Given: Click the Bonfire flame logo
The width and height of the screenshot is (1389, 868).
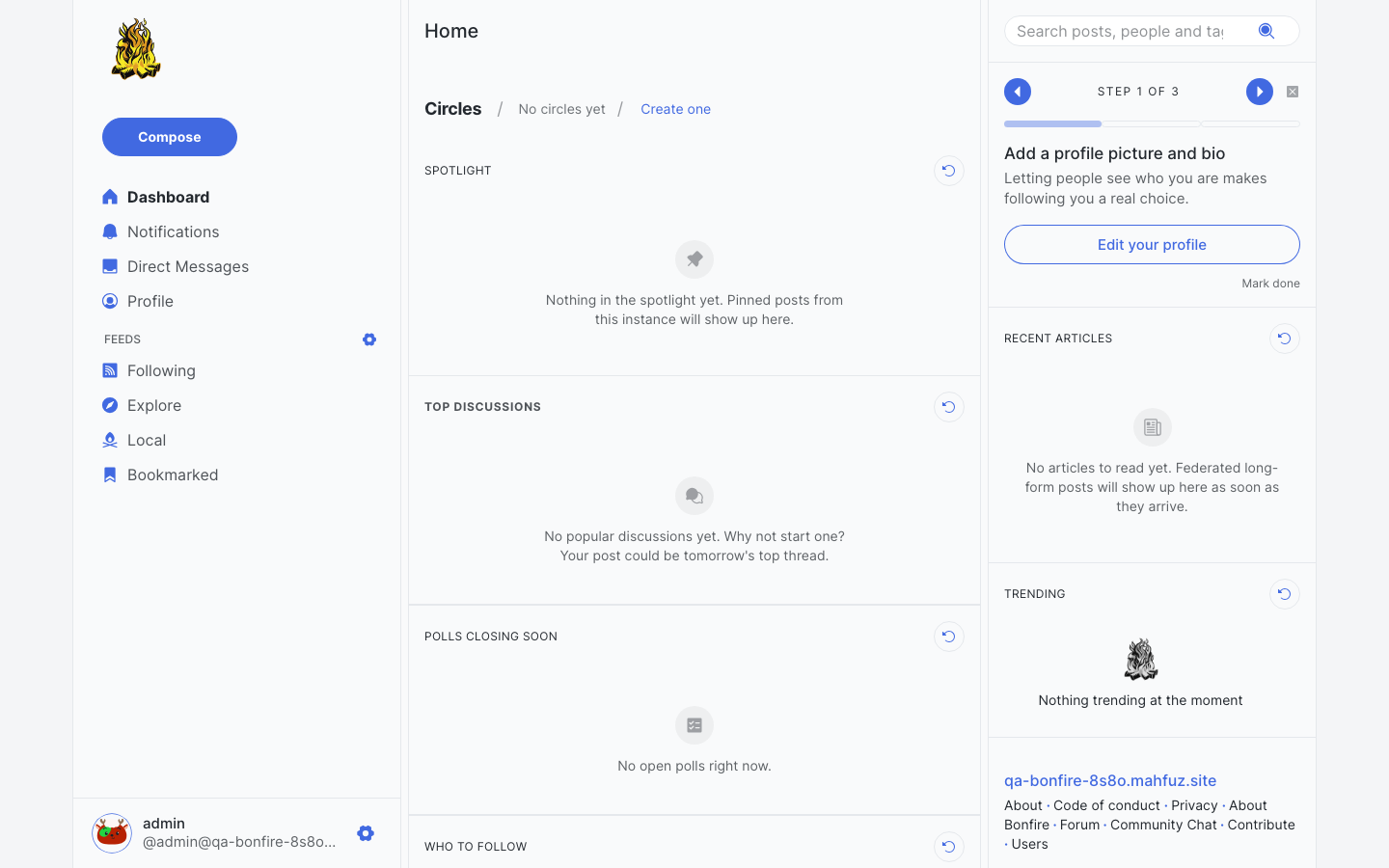Looking at the screenshot, I should (136, 49).
